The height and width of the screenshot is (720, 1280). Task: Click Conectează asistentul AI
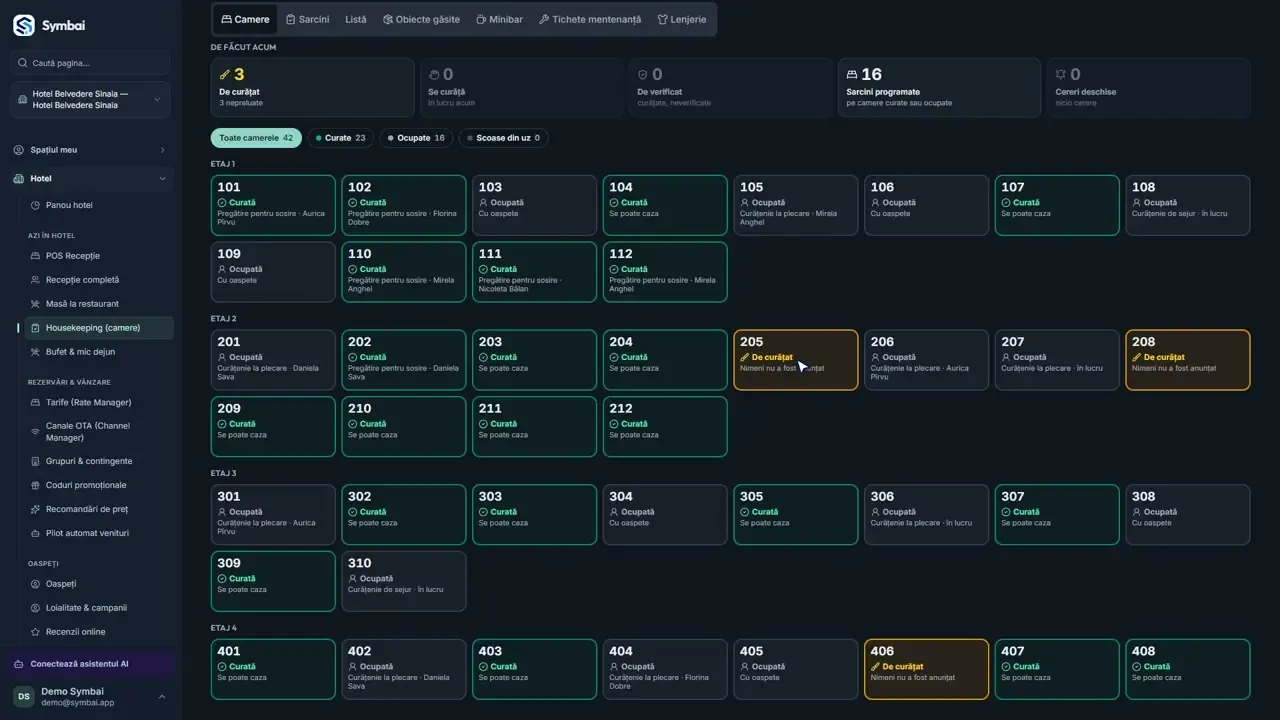[90, 664]
